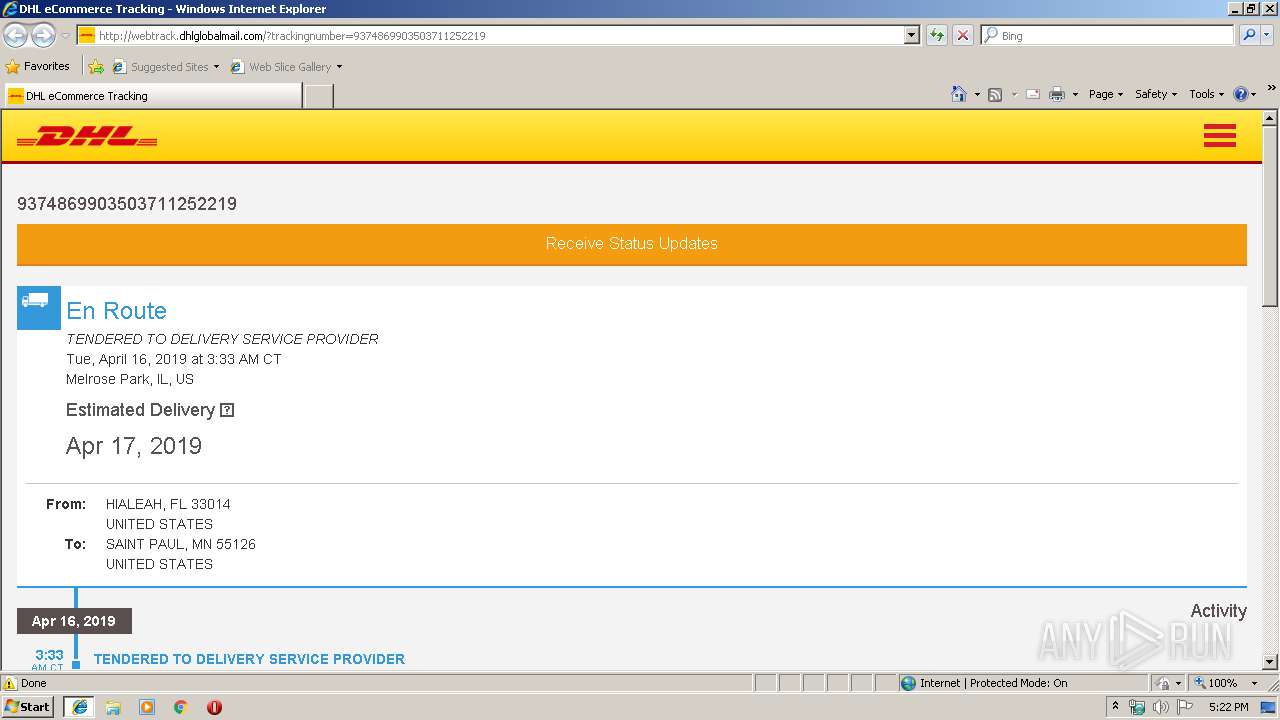The image size is (1280, 720).
Task: Launch Windows Media Player from taskbar
Action: click(x=147, y=707)
